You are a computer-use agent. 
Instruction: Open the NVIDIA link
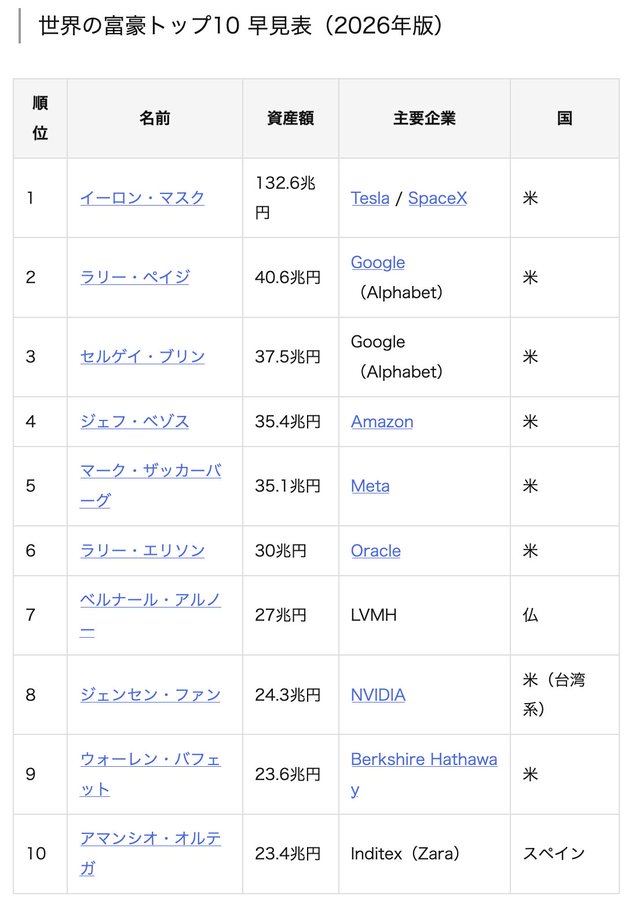tap(378, 695)
